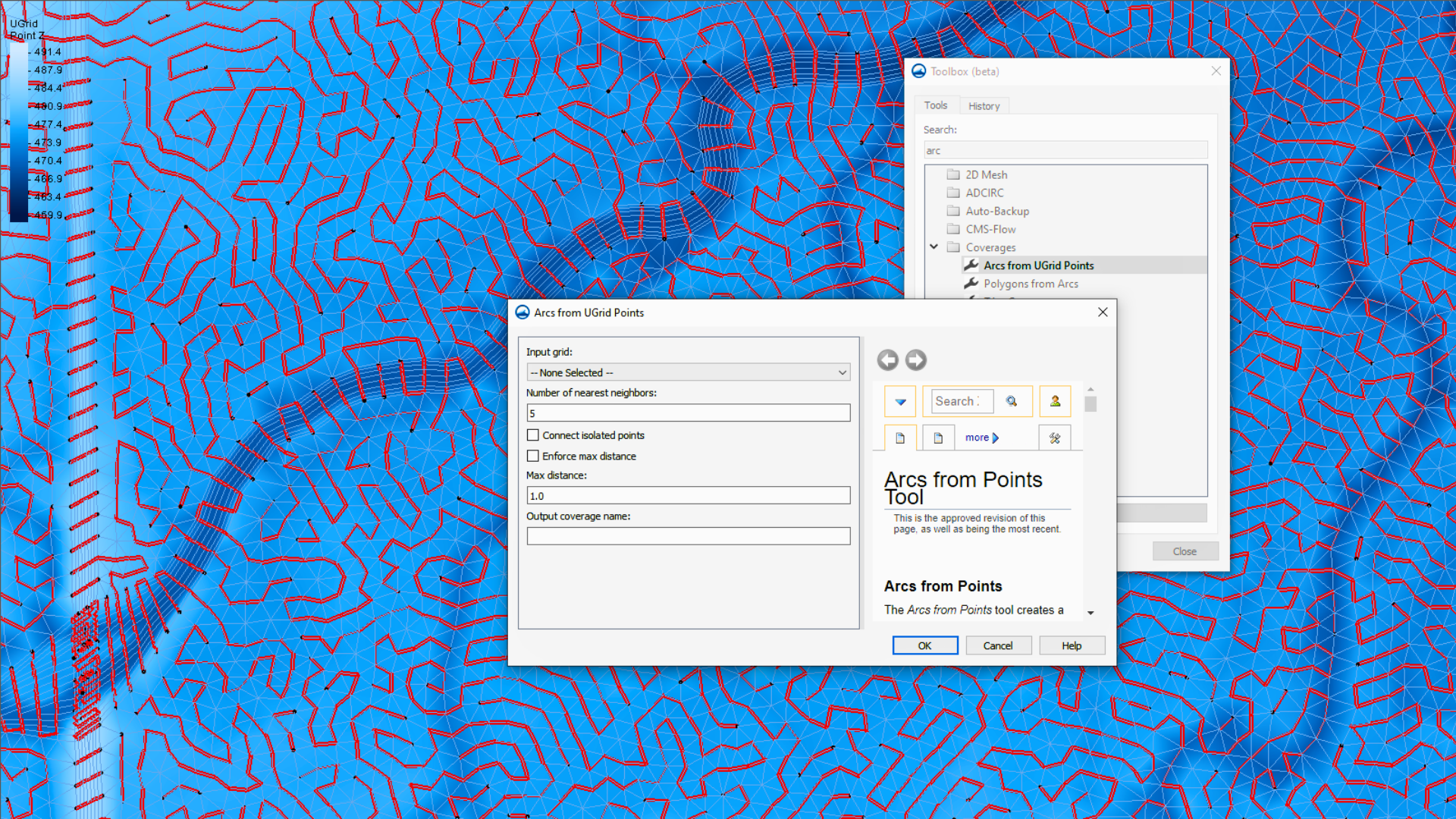Go forward in the help browser
The height and width of the screenshot is (819, 1456).
[x=916, y=360]
